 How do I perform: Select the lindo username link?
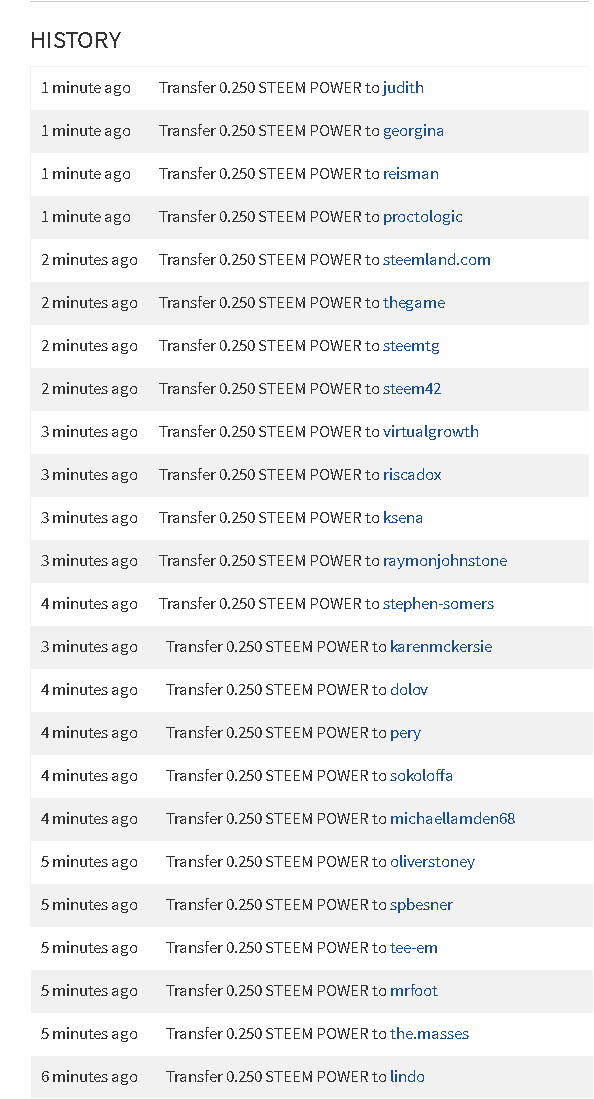407,1077
